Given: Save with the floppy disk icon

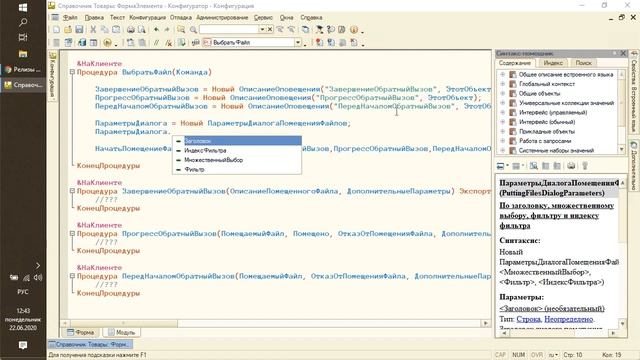Looking at the screenshot, I should (x=79, y=30).
